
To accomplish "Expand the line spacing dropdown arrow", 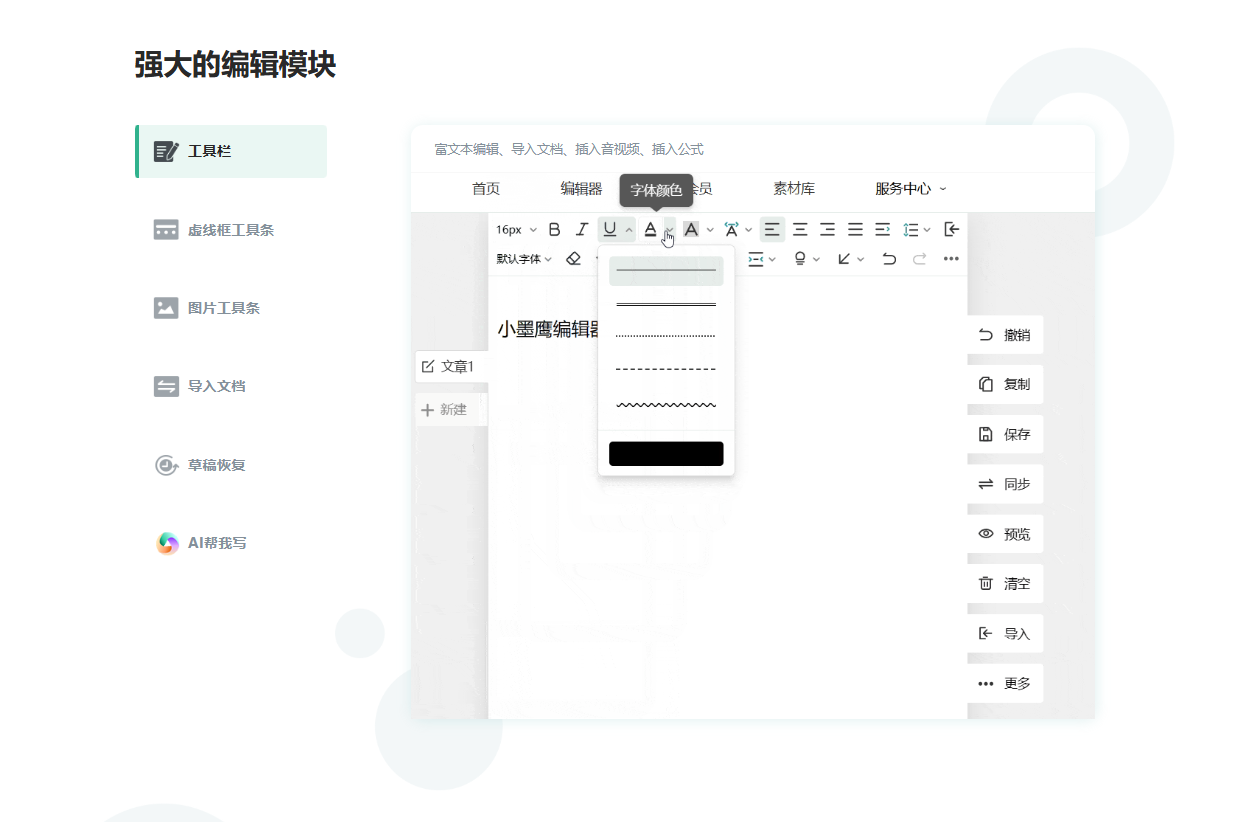I will click(927, 230).
